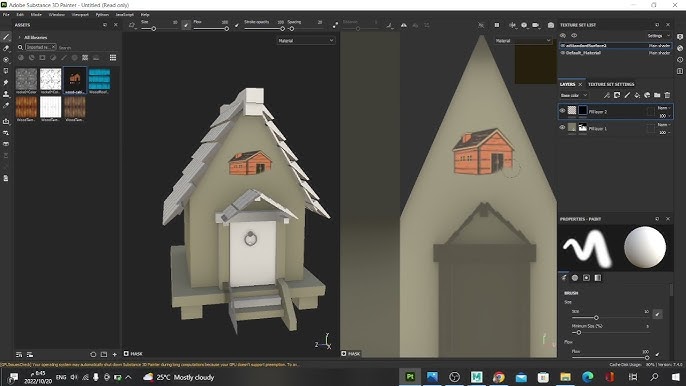Open Base color channel dropdown in Layers
686x386 pixels.
[574, 95]
